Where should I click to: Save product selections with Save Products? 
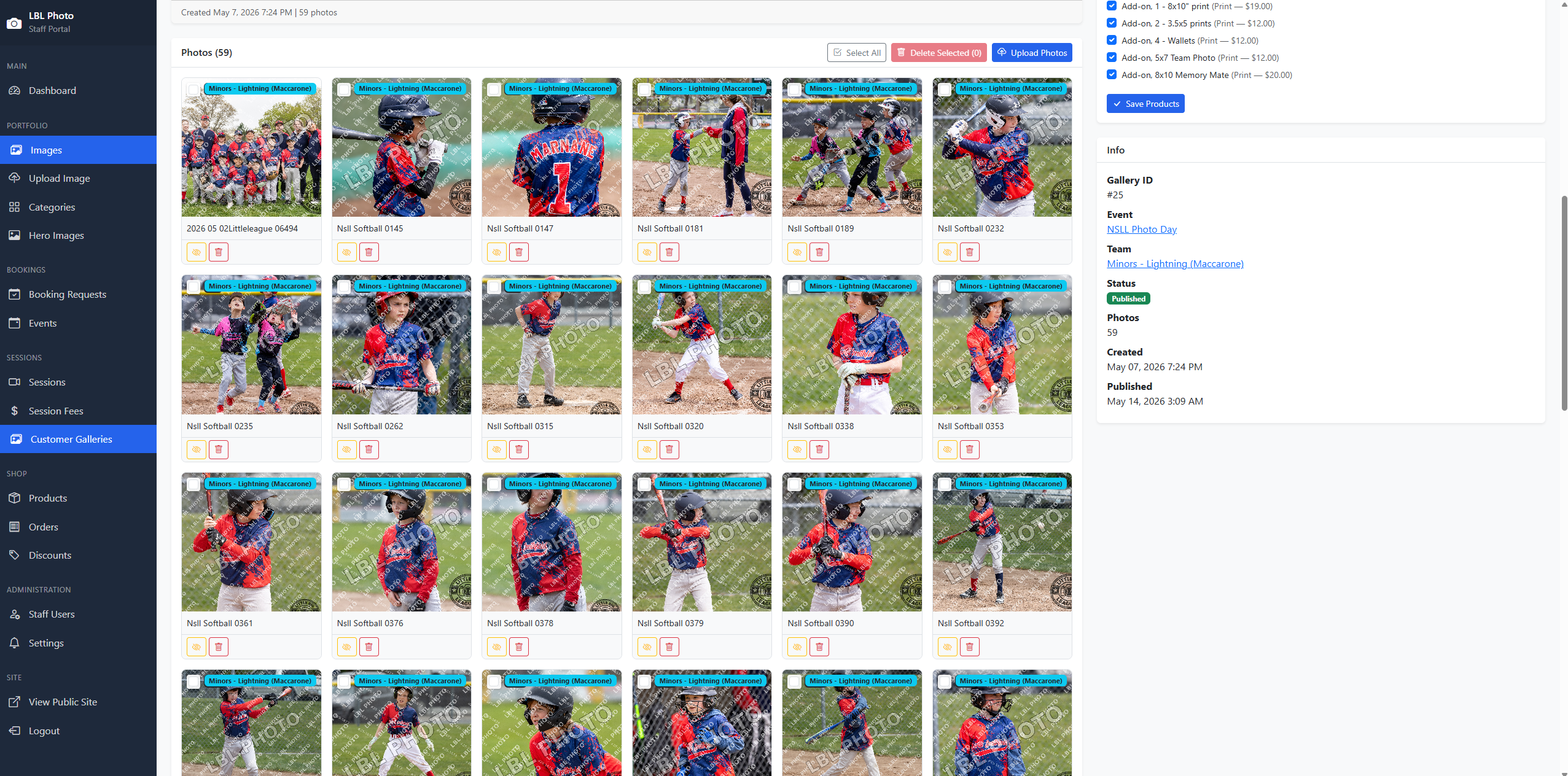(1145, 104)
